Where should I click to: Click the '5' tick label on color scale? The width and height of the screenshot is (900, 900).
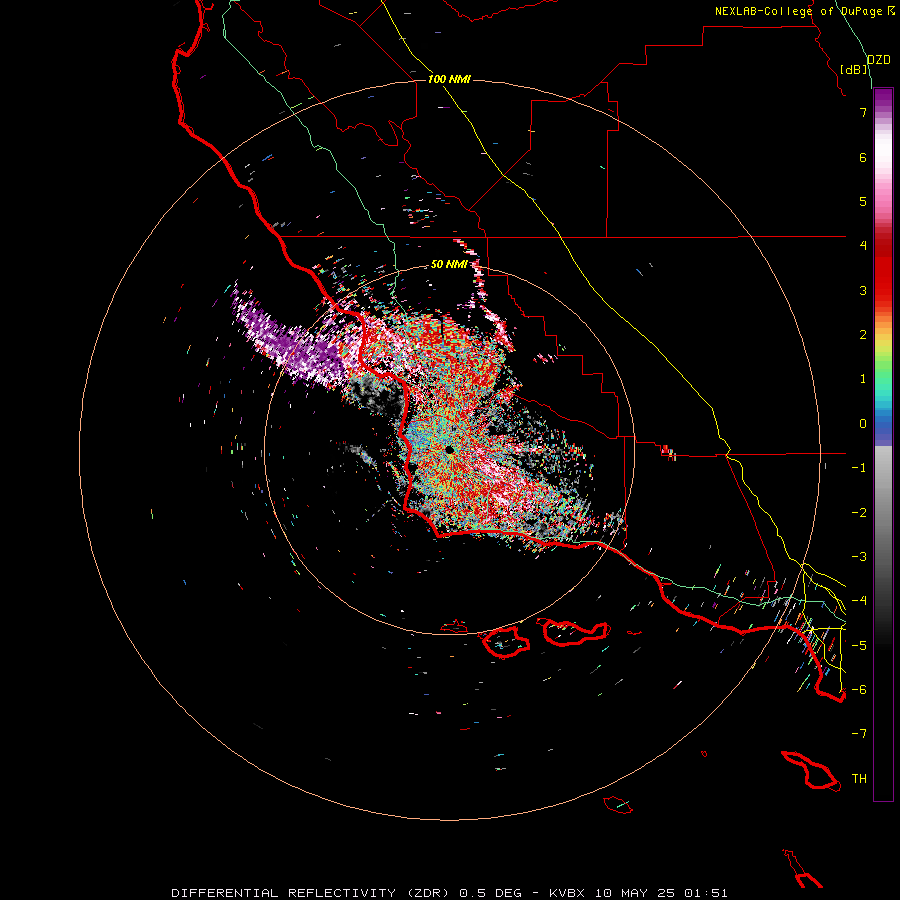click(x=863, y=201)
